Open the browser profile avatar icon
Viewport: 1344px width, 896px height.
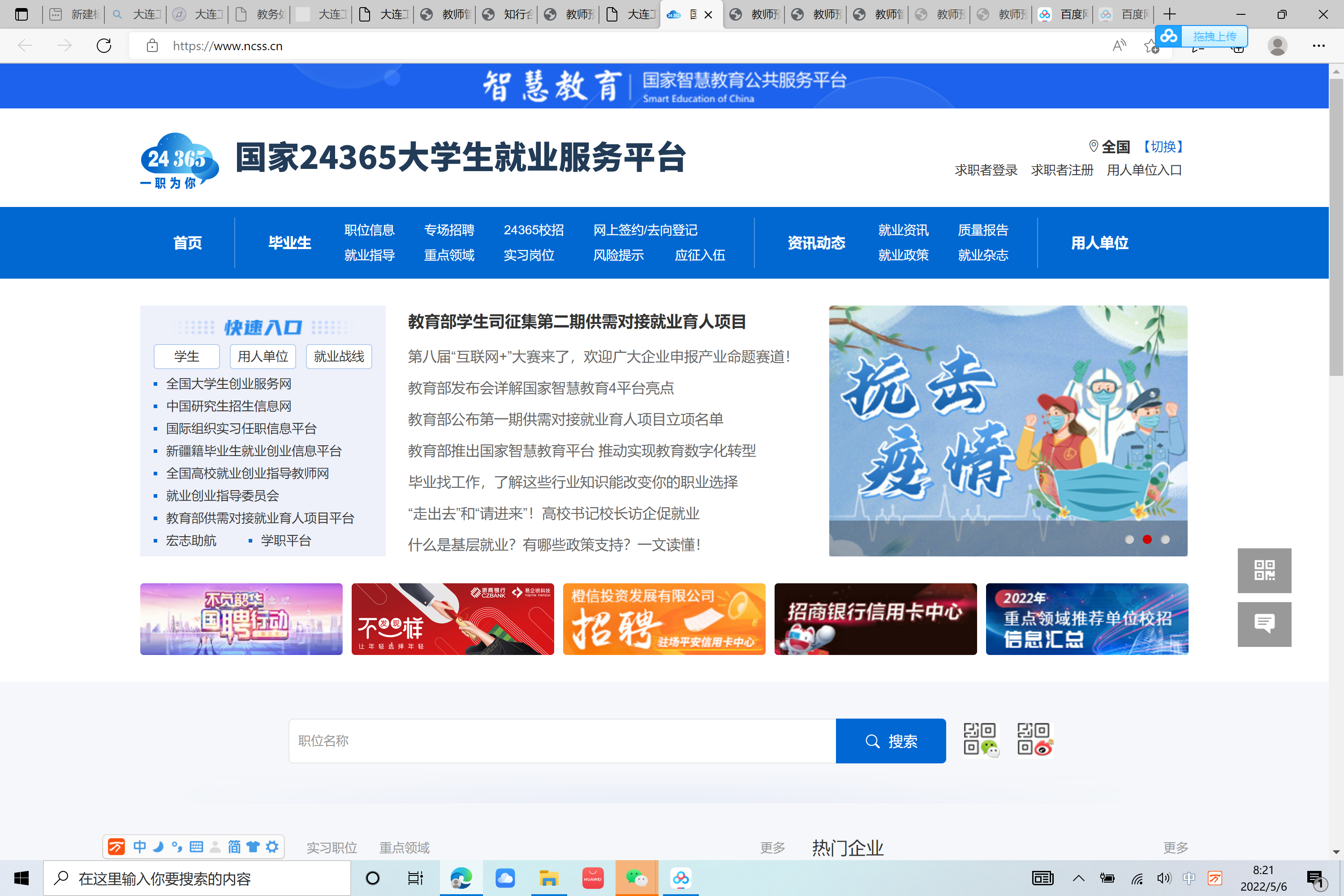tap(1277, 46)
